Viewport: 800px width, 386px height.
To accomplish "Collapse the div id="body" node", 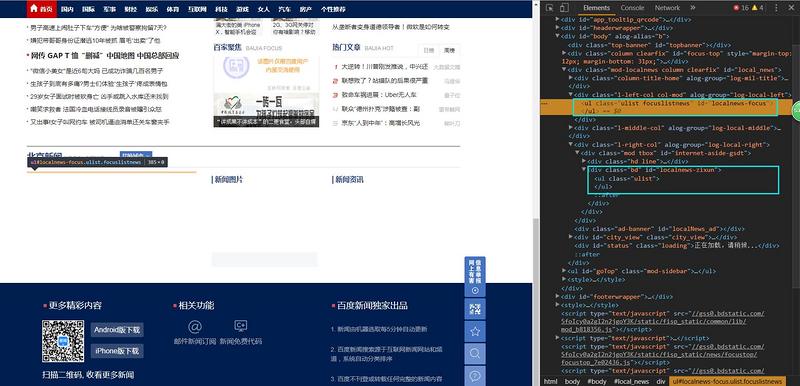I will pos(557,36).
